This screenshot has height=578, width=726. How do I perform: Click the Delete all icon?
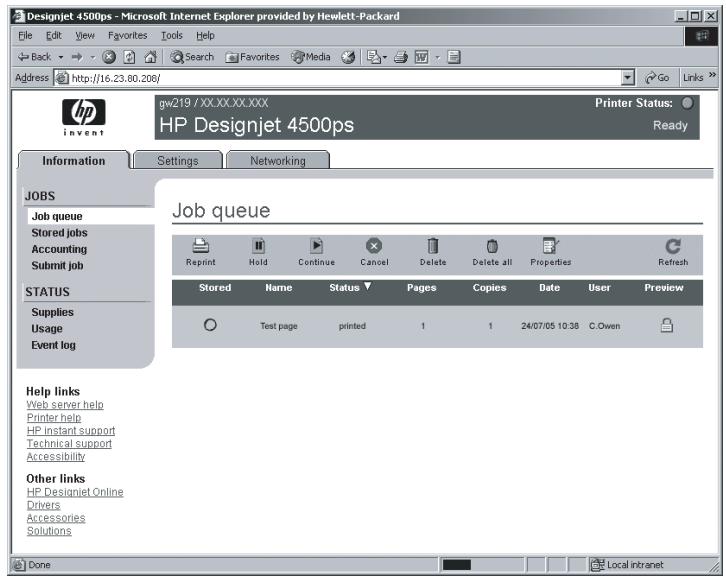492,246
